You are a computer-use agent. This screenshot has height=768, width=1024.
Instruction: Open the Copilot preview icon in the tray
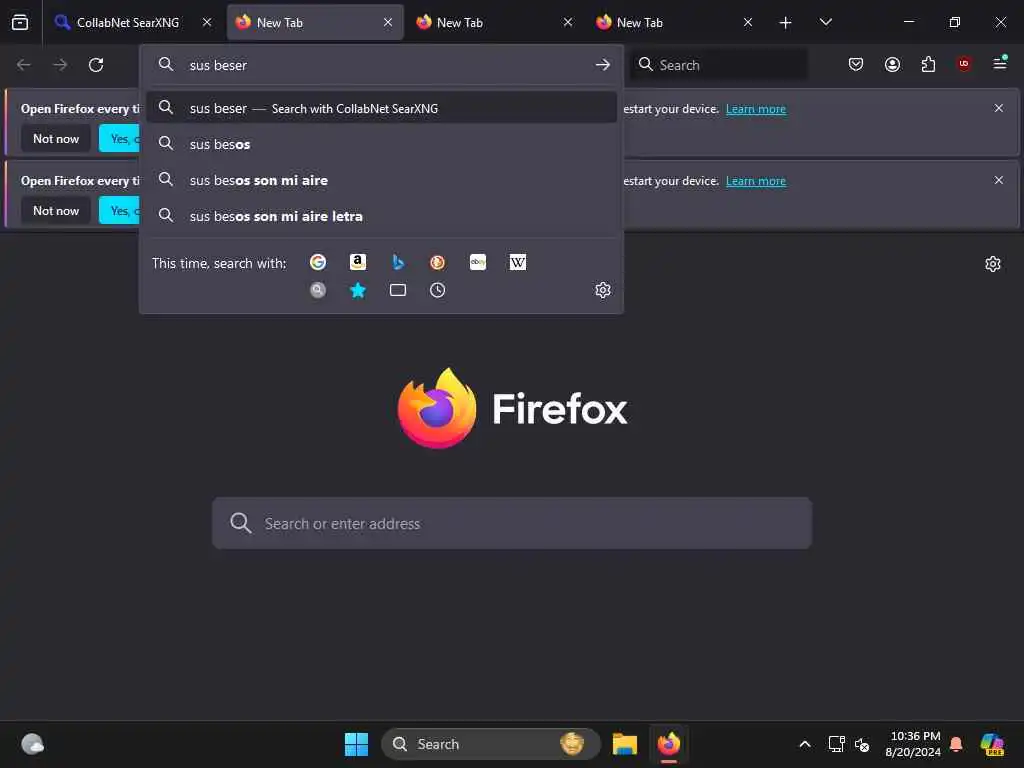992,744
